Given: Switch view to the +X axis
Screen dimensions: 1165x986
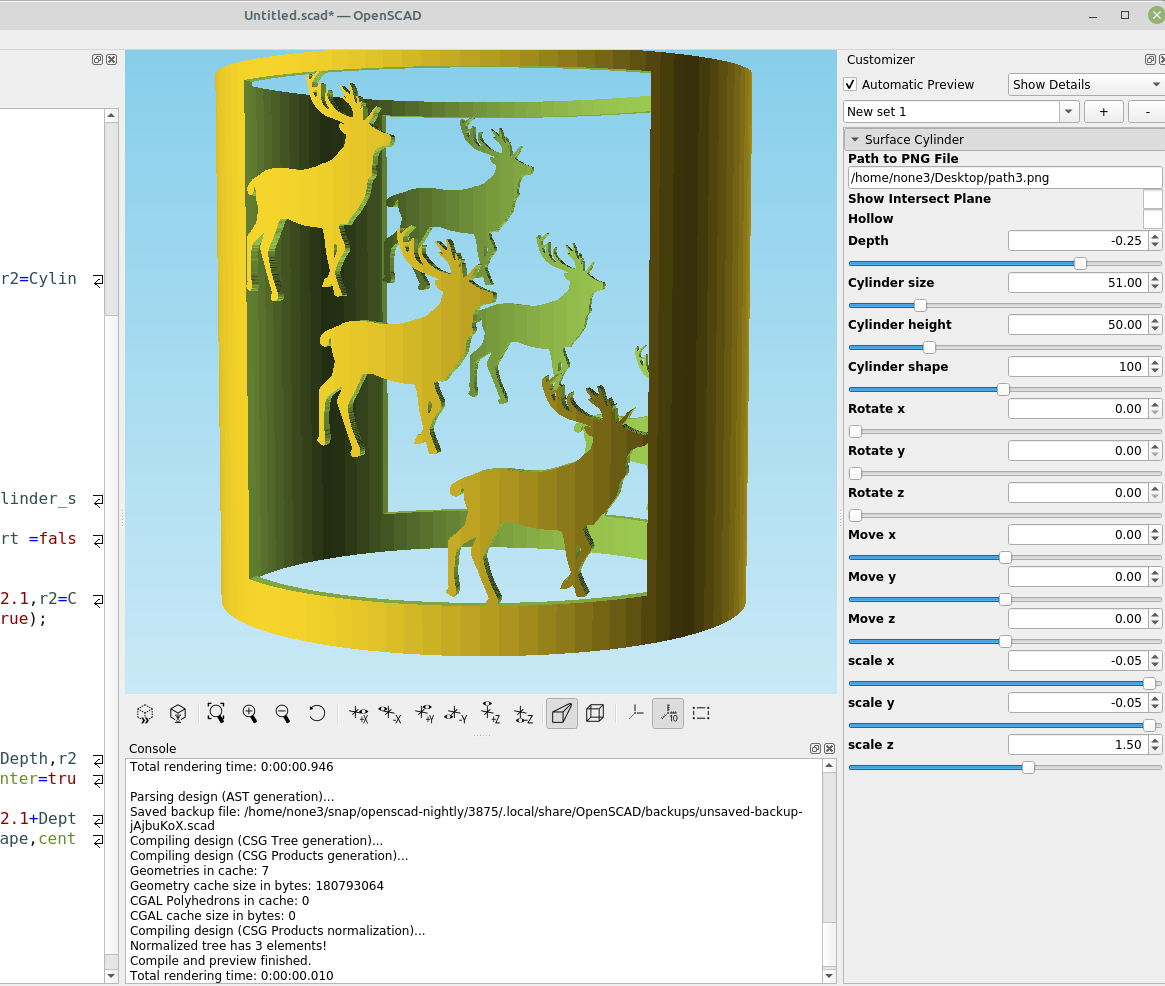Looking at the screenshot, I should [358, 713].
